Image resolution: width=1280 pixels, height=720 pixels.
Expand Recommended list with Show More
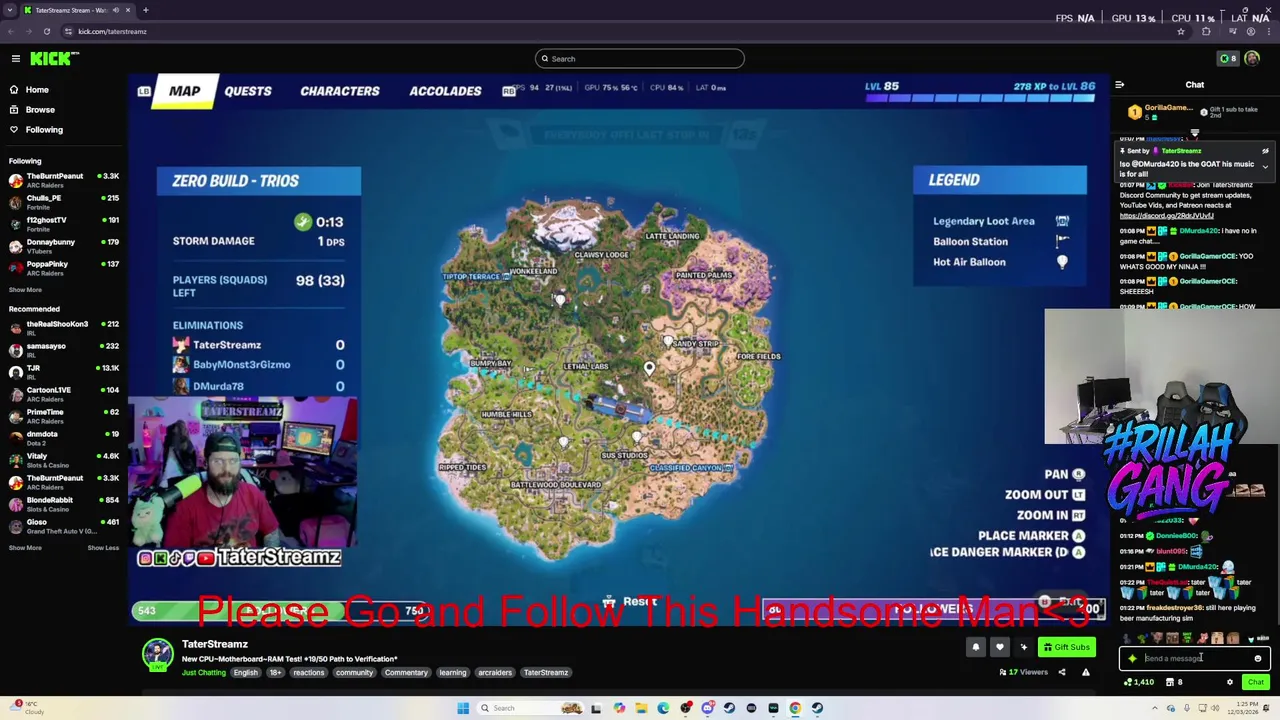[25, 548]
